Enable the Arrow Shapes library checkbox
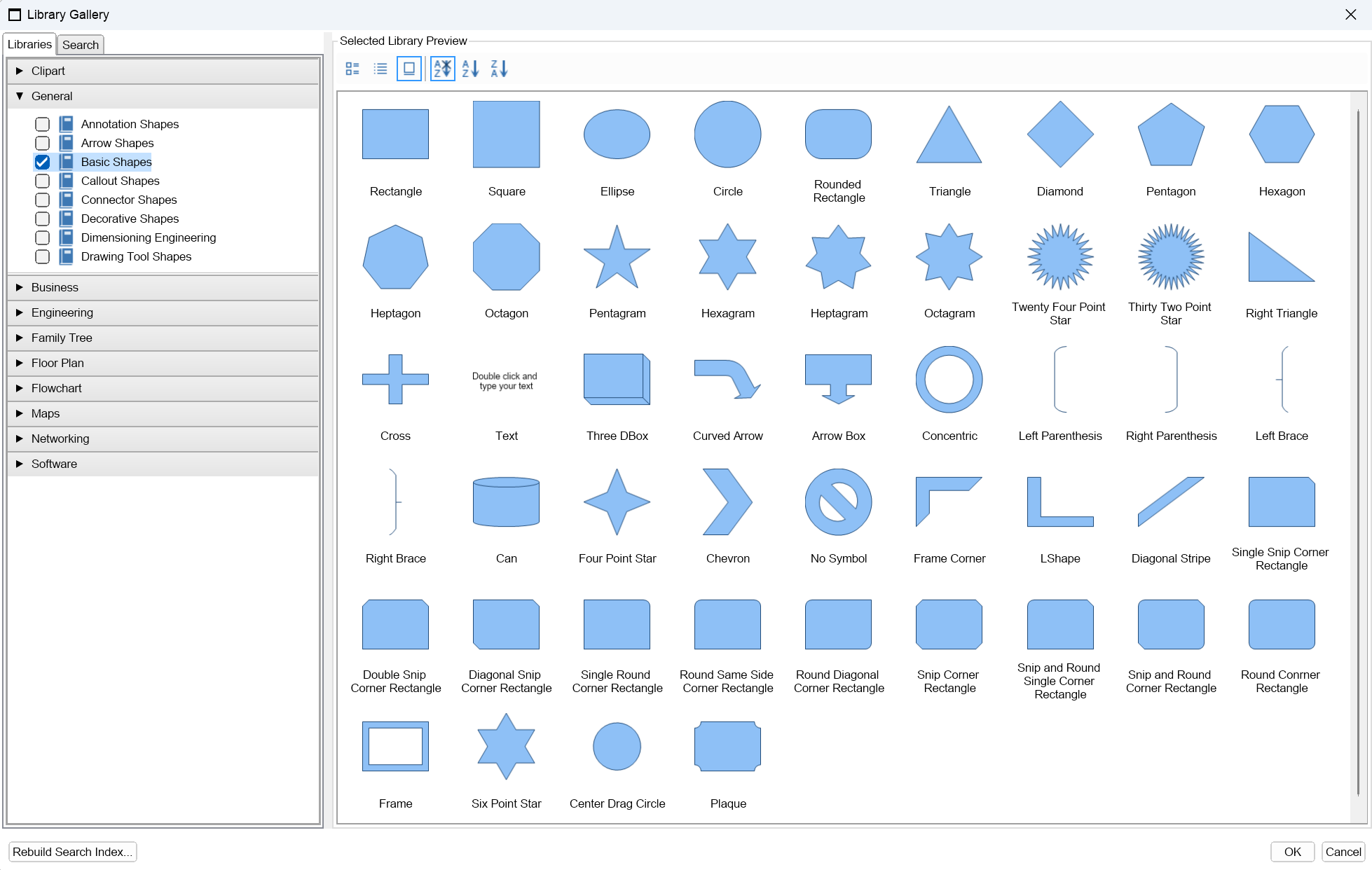 pyautogui.click(x=43, y=143)
